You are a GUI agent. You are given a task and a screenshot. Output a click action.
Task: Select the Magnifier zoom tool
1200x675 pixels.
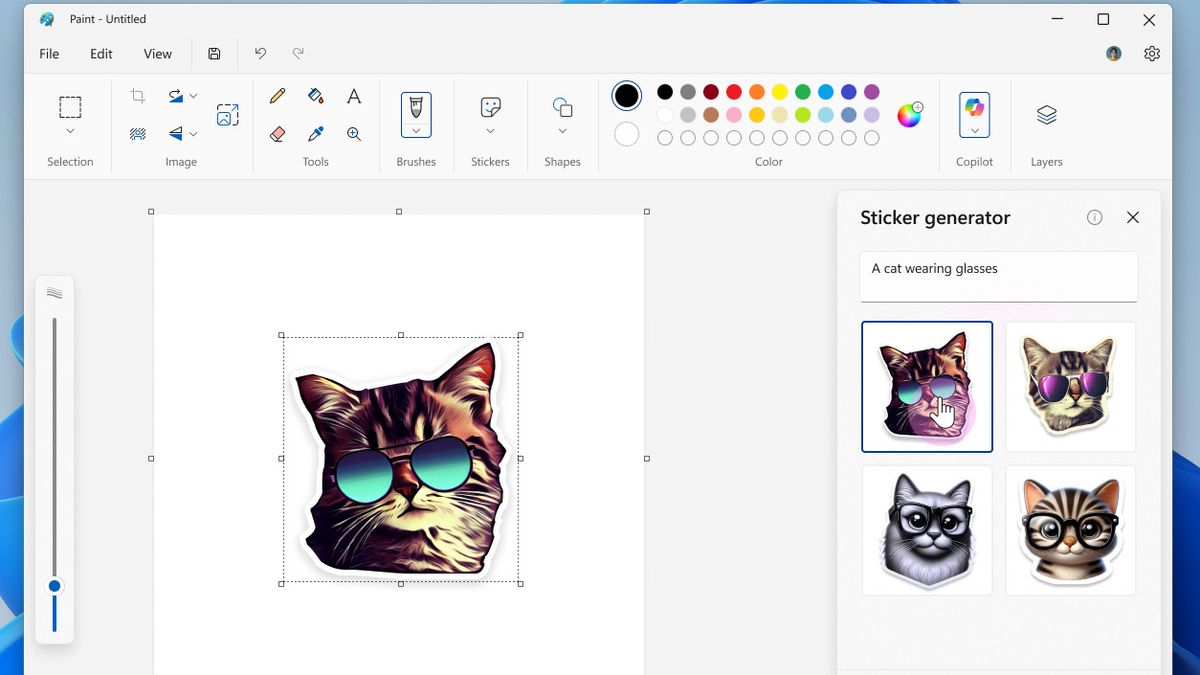pyautogui.click(x=353, y=133)
